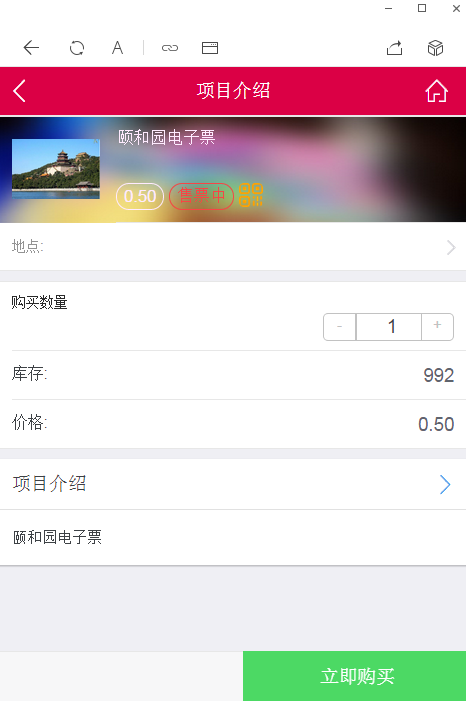466x701 pixels.
Task: Click the 0.50 price badge on banner
Action: (x=140, y=196)
